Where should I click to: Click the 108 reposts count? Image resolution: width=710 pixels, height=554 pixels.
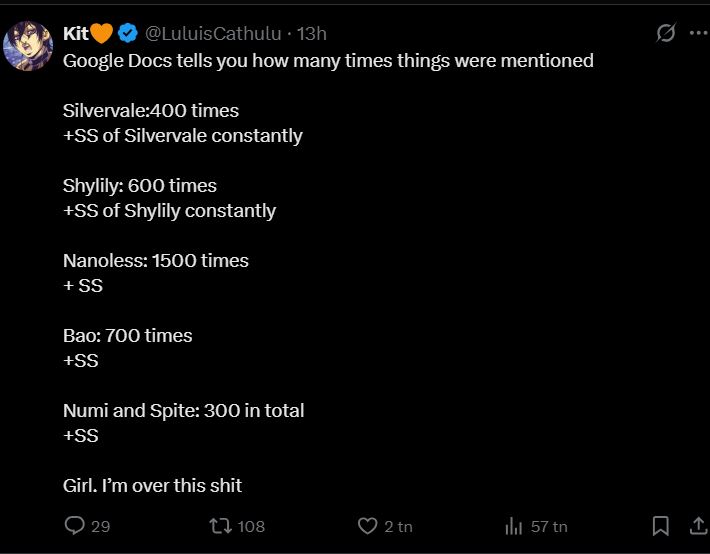pyautogui.click(x=251, y=526)
